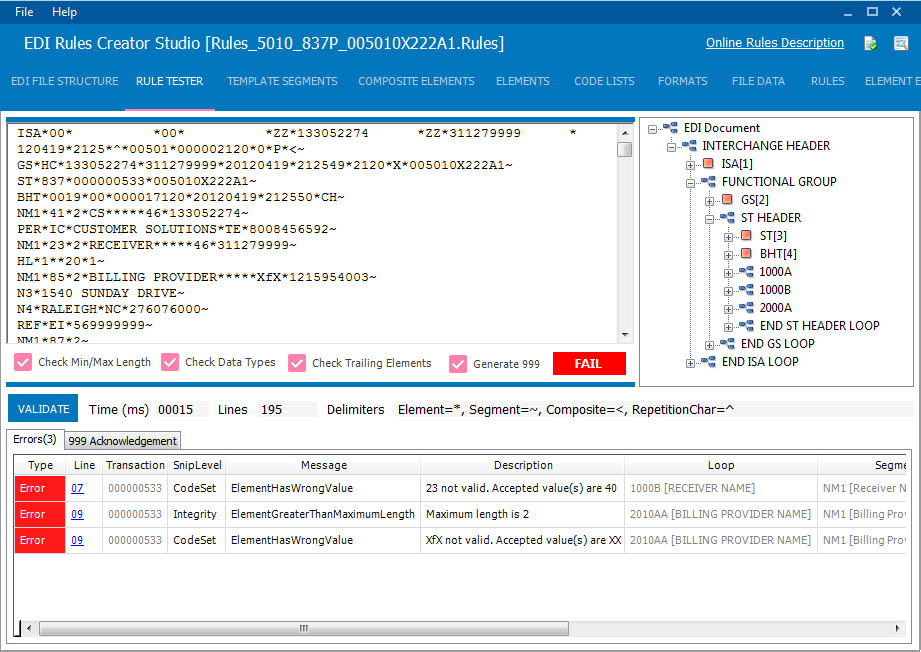Expand the ST[3] tree node
Viewport: 921px width, 652px height.
[728, 237]
